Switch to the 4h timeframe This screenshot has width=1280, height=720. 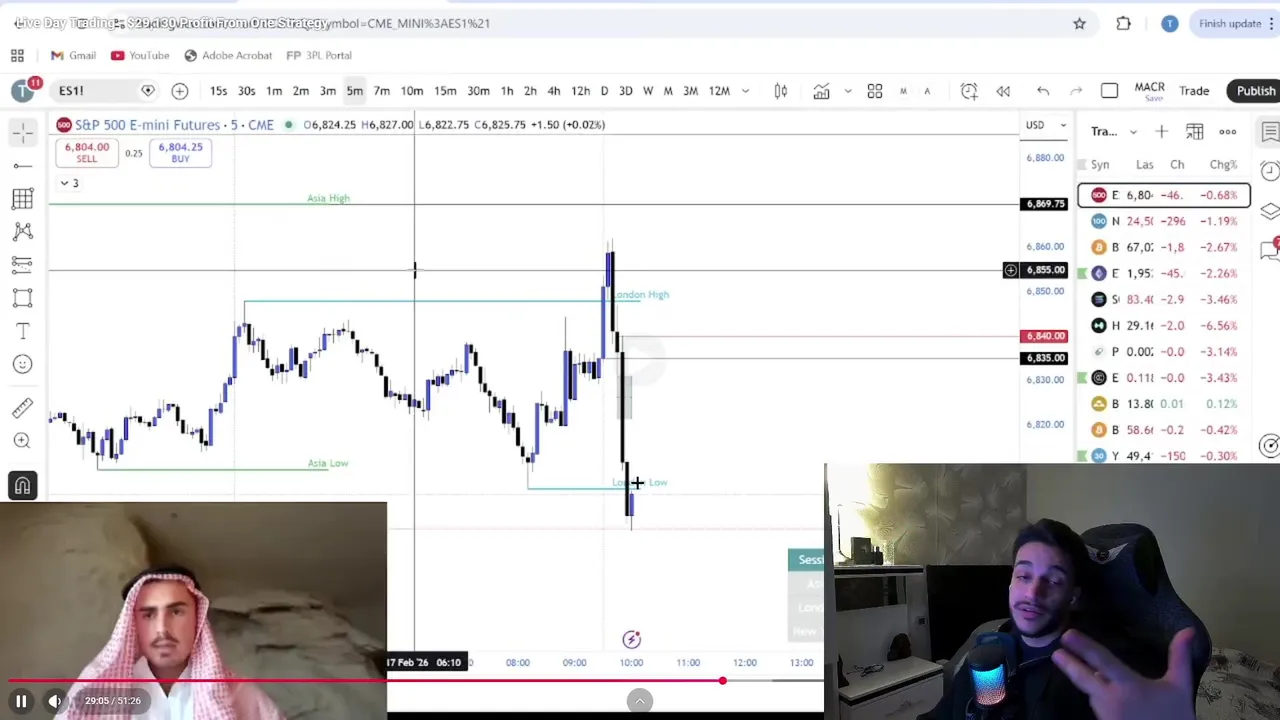coord(554,91)
